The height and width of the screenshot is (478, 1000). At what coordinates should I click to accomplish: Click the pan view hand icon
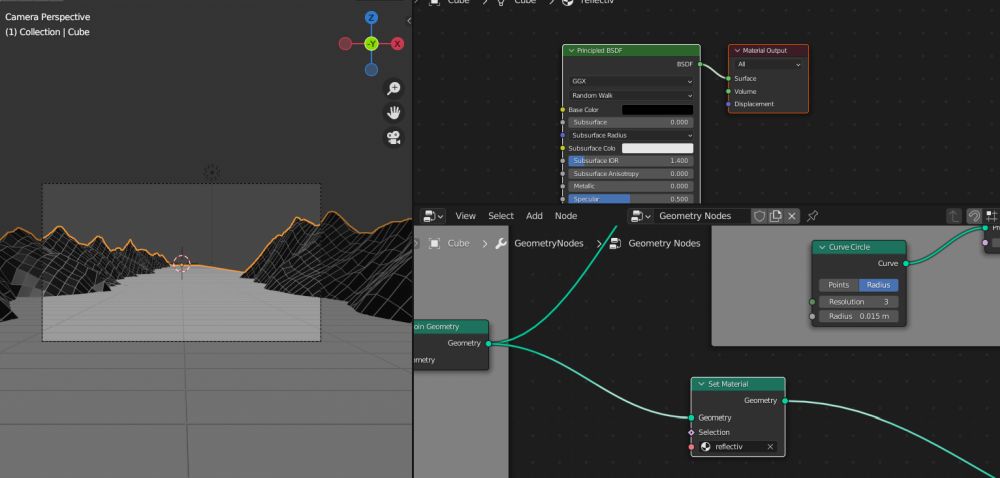click(394, 113)
